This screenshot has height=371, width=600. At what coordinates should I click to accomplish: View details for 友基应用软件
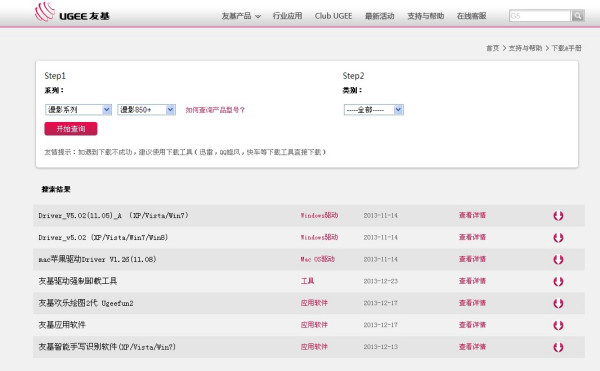tap(472, 325)
